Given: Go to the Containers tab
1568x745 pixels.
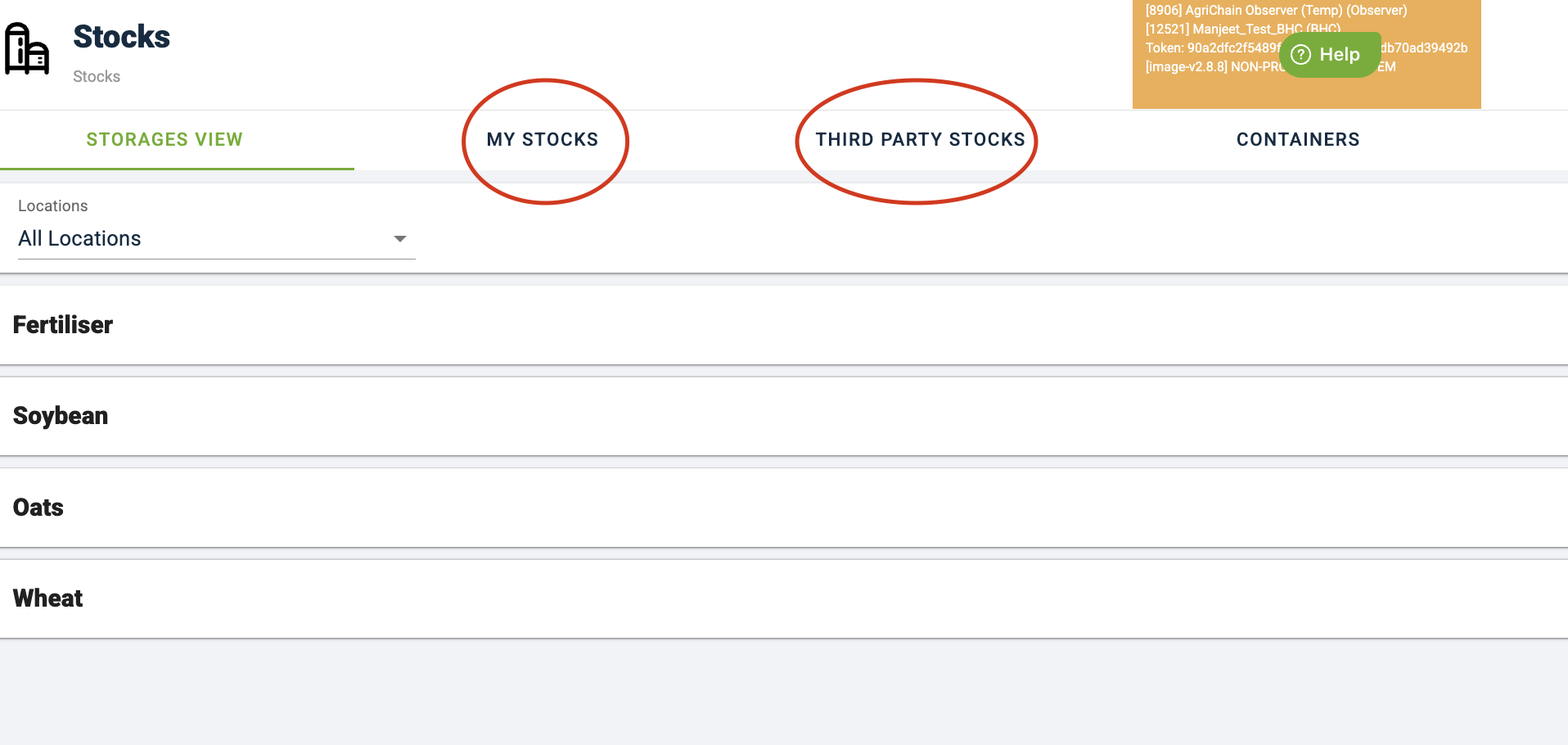Looking at the screenshot, I should click(x=1298, y=139).
